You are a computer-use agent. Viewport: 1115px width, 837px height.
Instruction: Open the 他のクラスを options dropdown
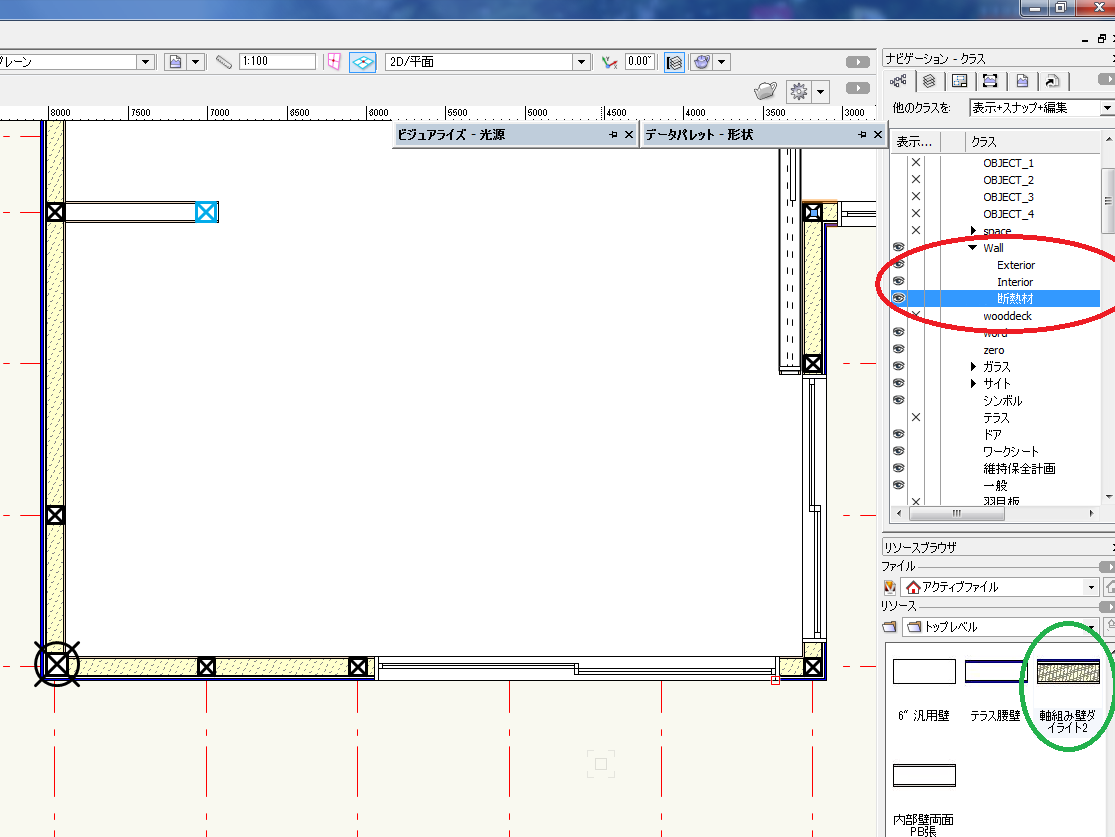(1107, 108)
